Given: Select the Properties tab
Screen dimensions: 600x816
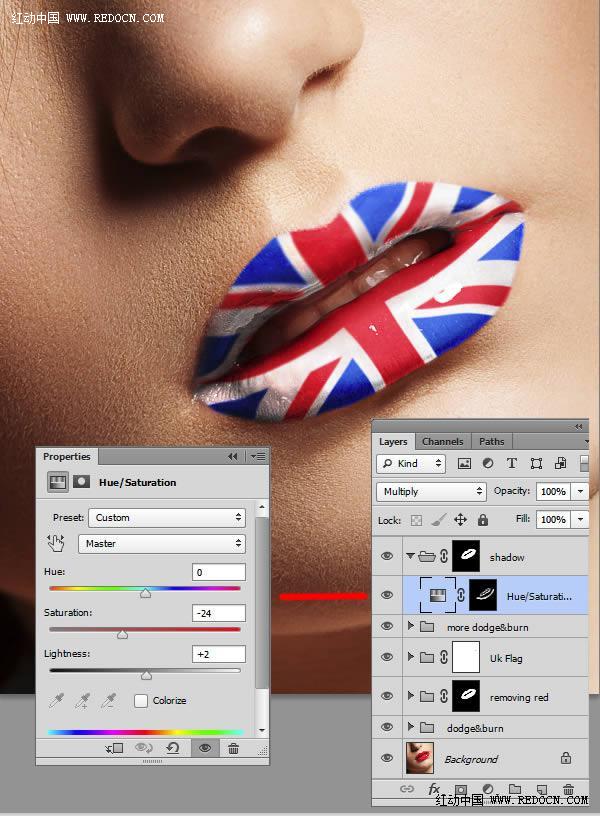Looking at the screenshot, I should [x=67, y=456].
